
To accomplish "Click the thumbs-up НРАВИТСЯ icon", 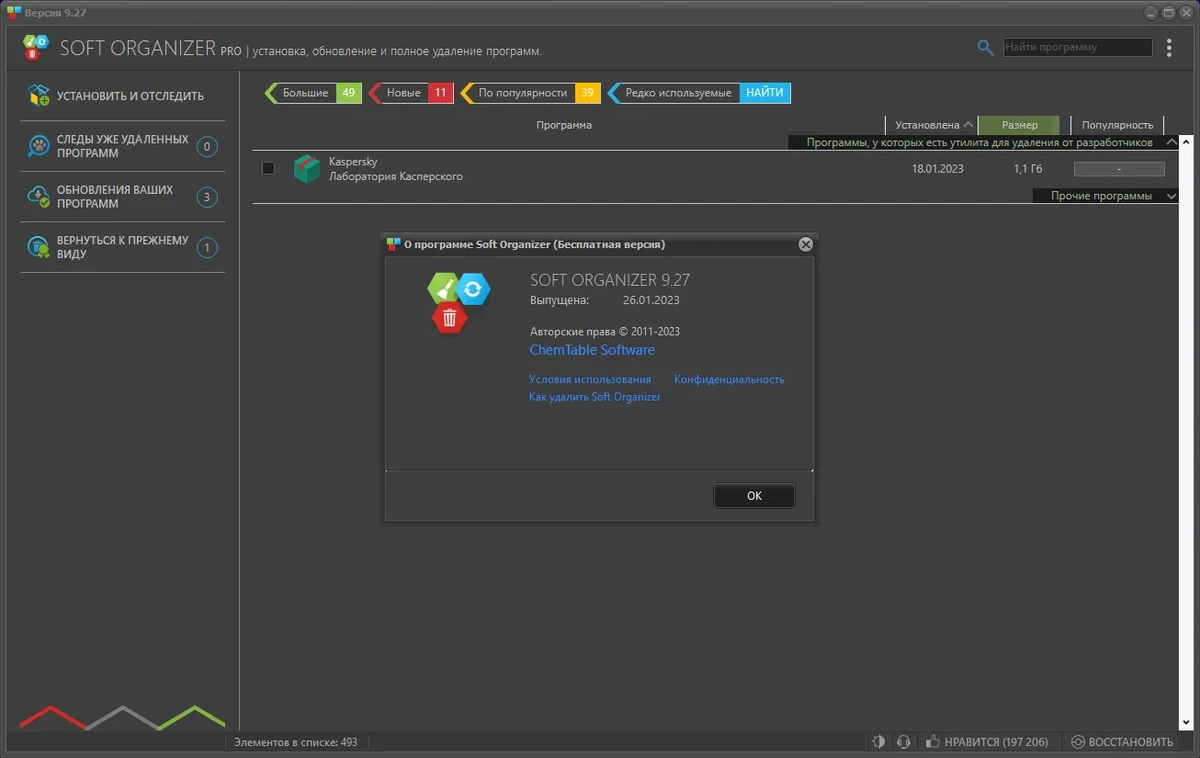I will point(933,742).
